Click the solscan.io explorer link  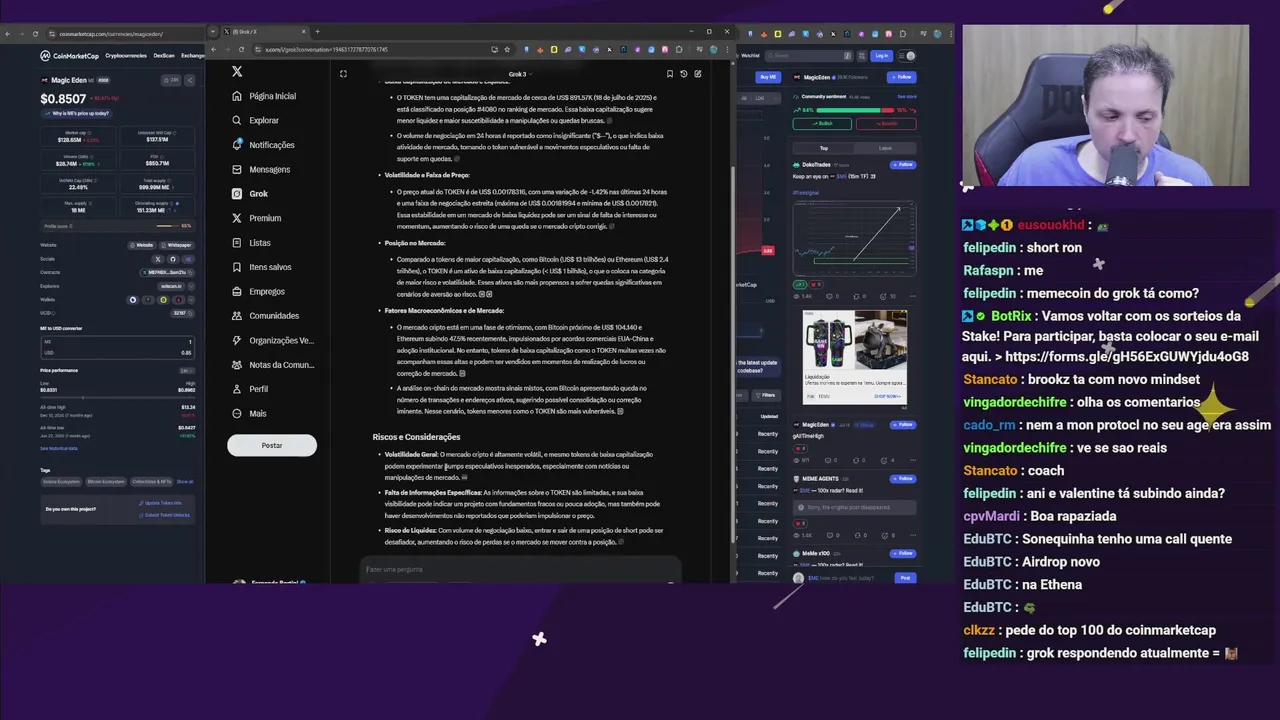[171, 286]
